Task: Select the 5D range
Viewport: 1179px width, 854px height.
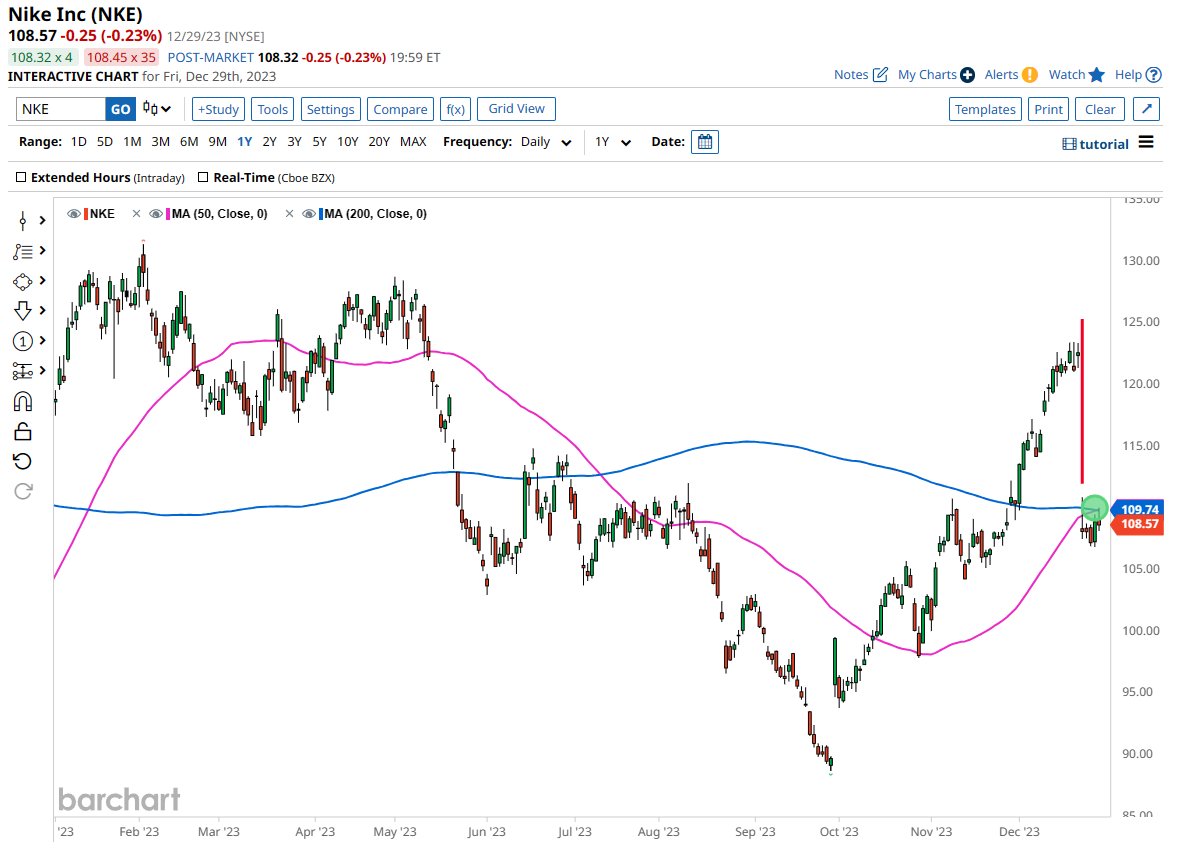Action: point(105,141)
